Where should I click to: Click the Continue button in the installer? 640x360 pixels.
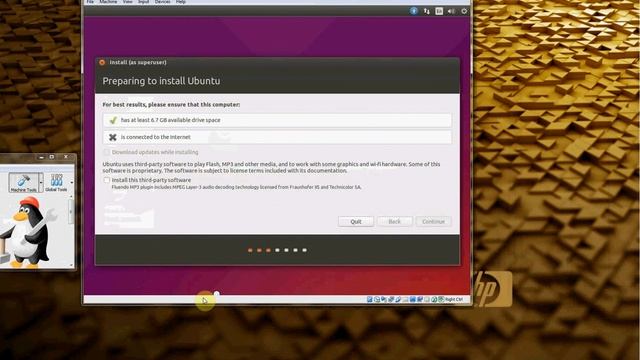click(x=433, y=222)
